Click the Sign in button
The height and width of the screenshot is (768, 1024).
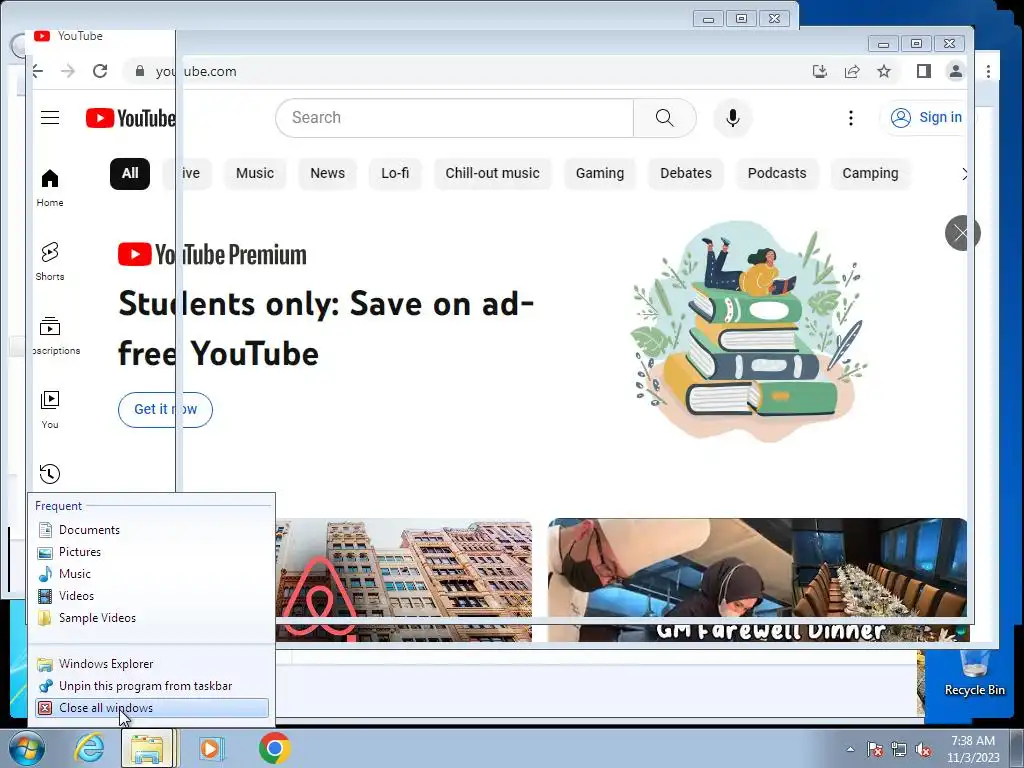click(x=926, y=118)
